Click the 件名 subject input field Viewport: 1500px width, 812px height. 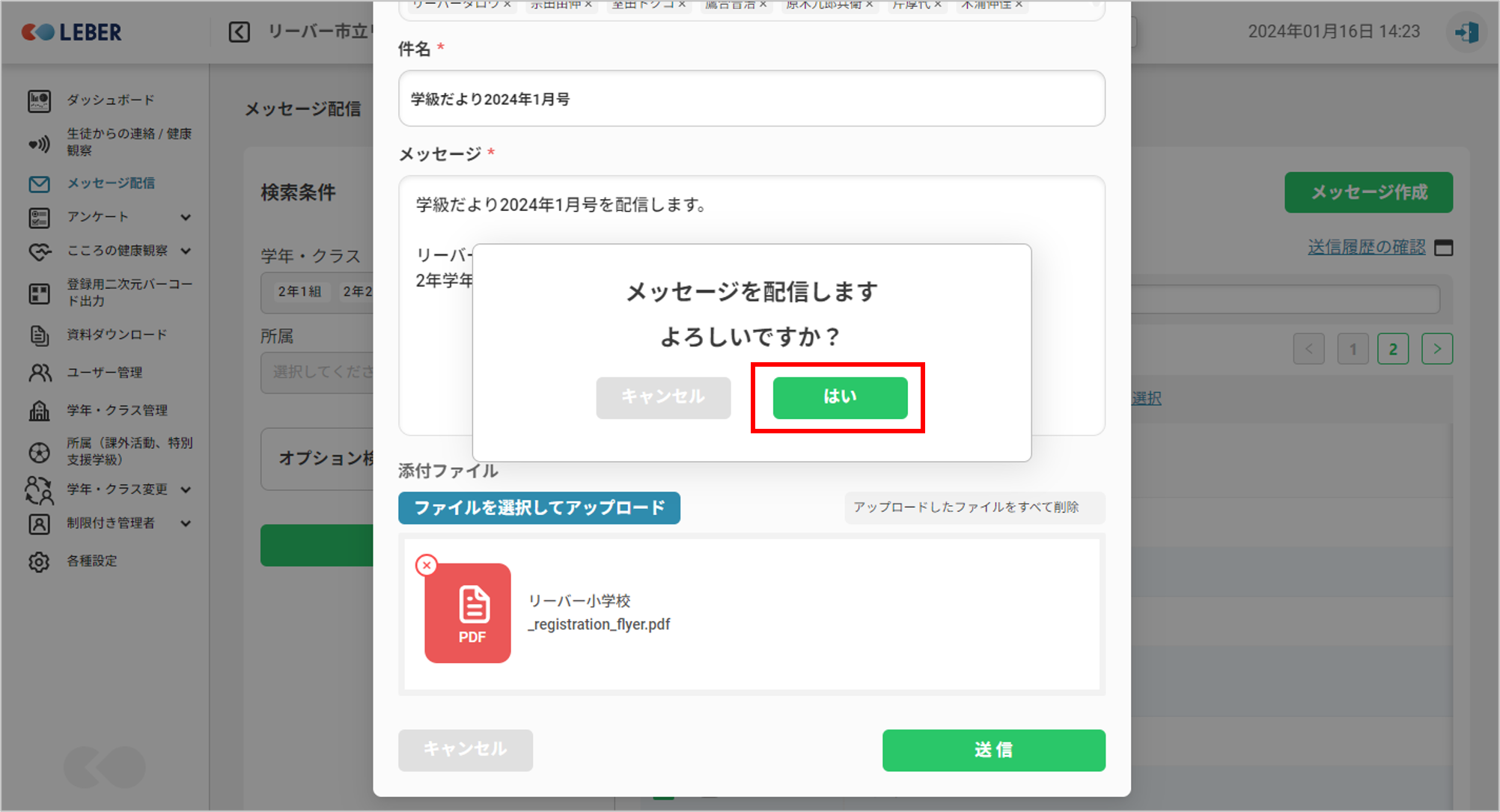751,99
